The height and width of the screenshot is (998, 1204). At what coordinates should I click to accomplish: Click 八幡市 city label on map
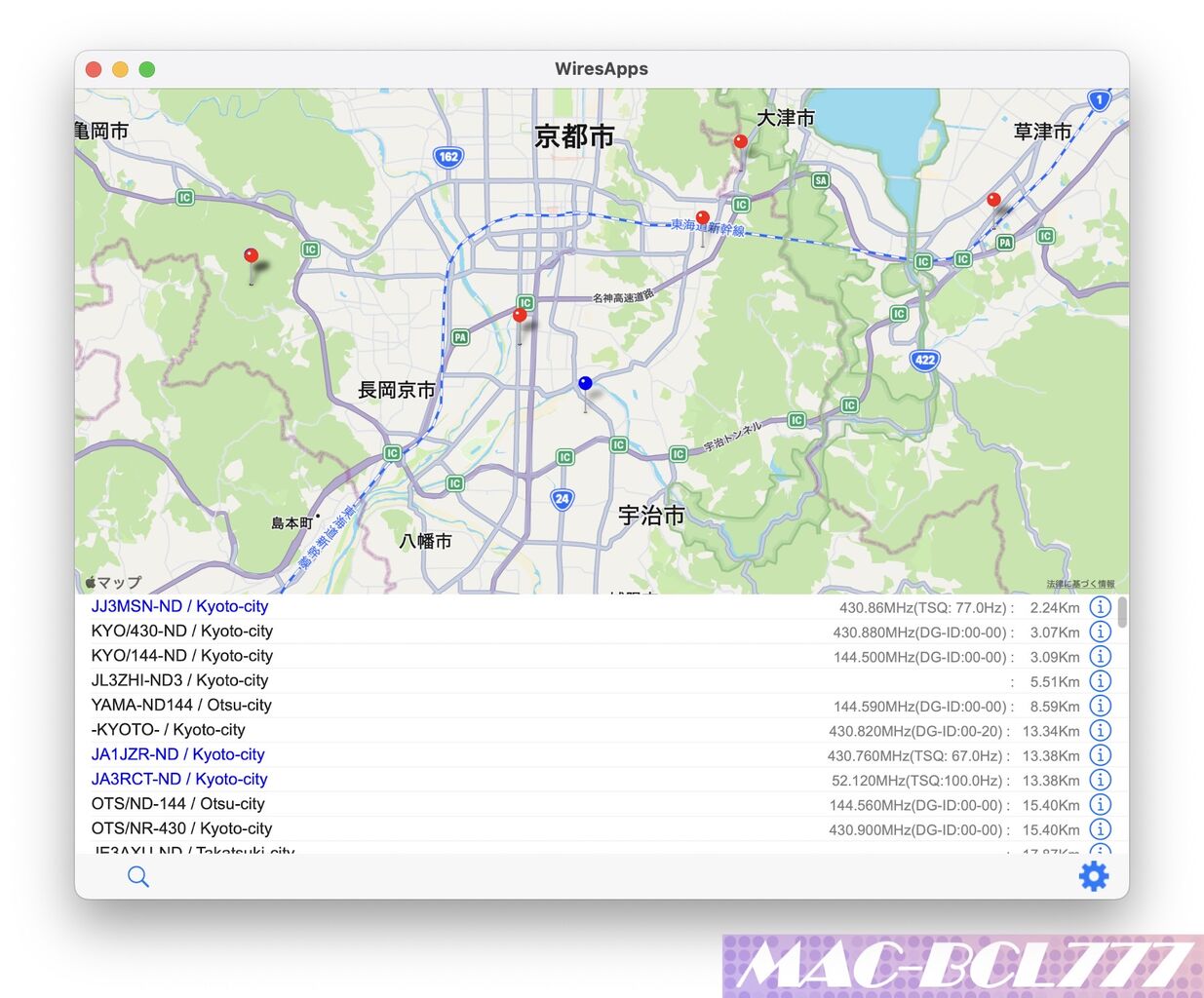(426, 541)
